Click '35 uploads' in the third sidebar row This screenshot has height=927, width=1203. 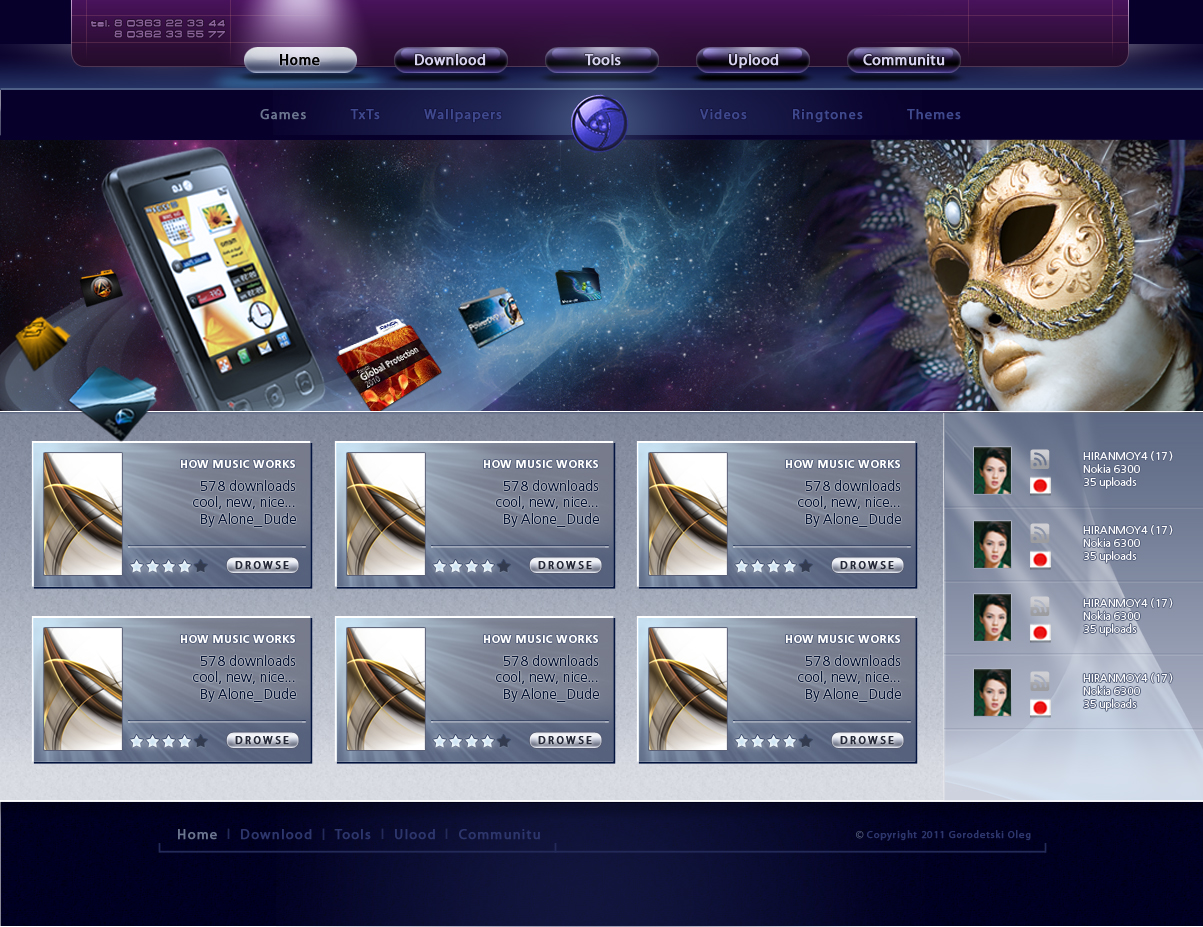pos(1110,629)
